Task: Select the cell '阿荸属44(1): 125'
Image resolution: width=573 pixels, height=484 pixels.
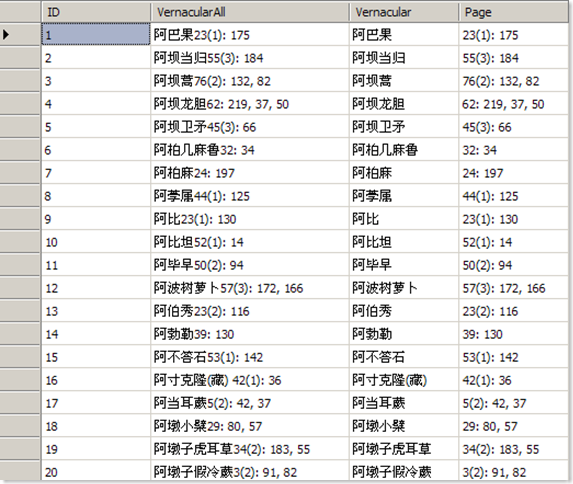Action: (x=250, y=196)
